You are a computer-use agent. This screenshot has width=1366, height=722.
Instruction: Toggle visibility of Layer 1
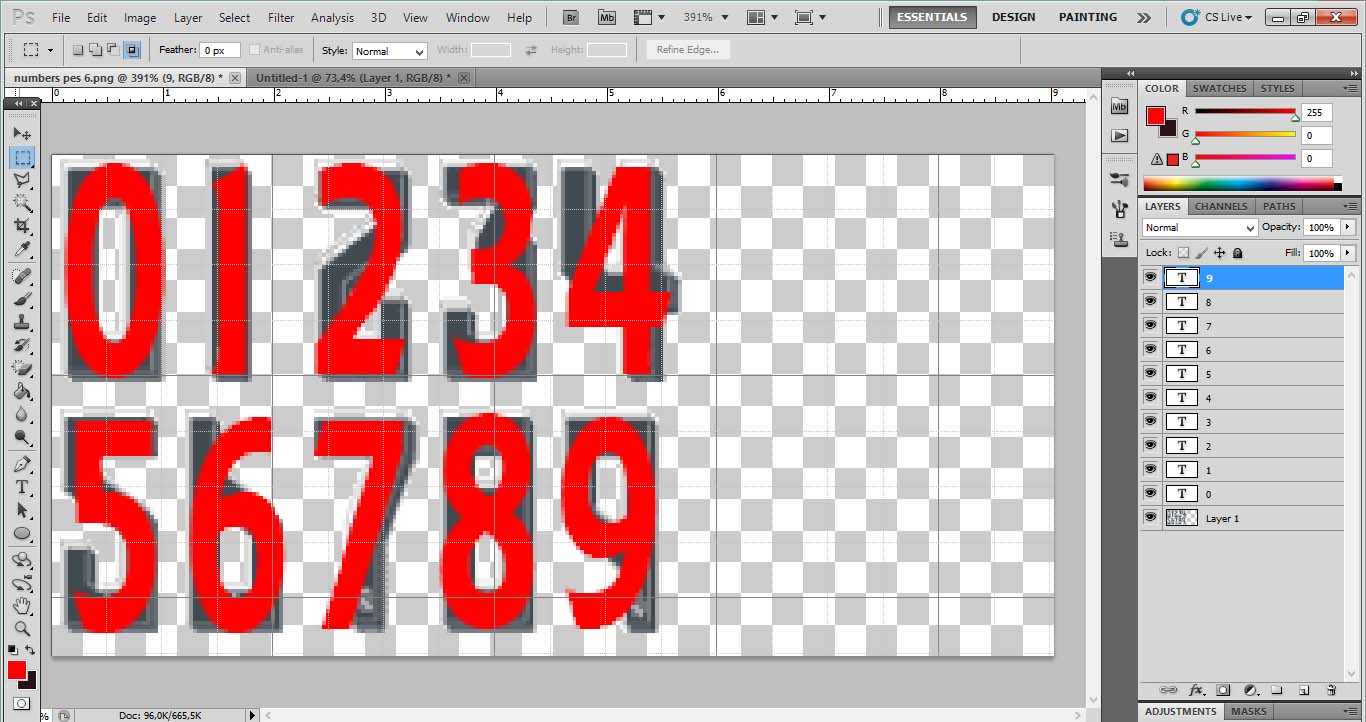tap(1150, 517)
